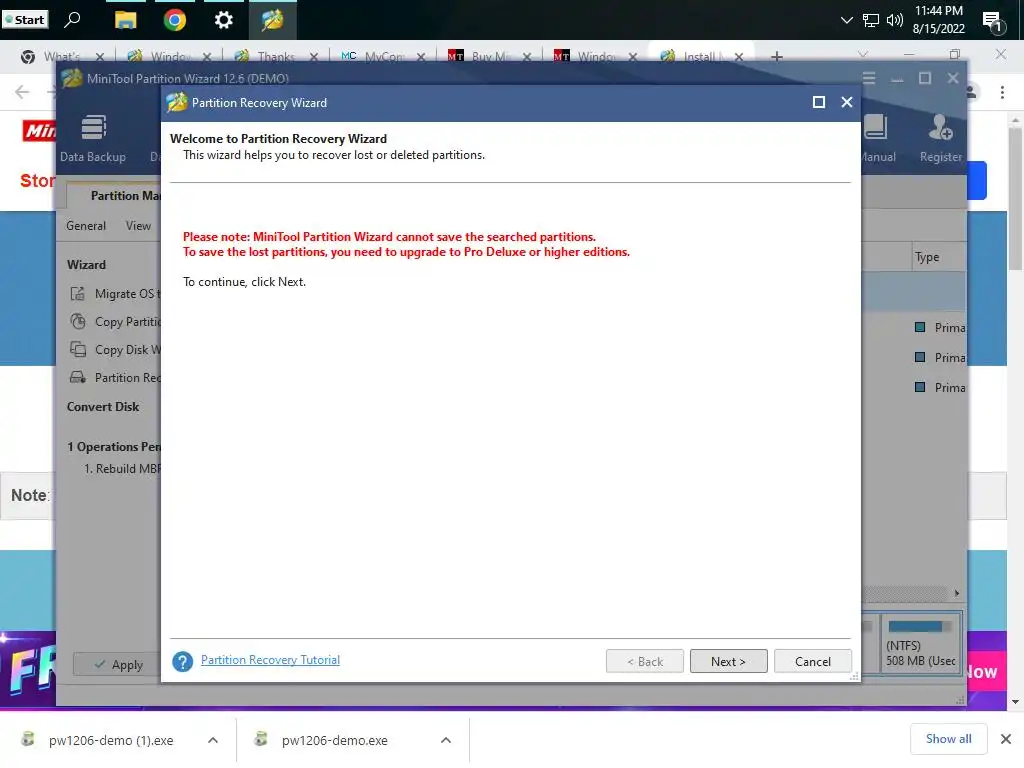Click Show all downloads button

948,739
